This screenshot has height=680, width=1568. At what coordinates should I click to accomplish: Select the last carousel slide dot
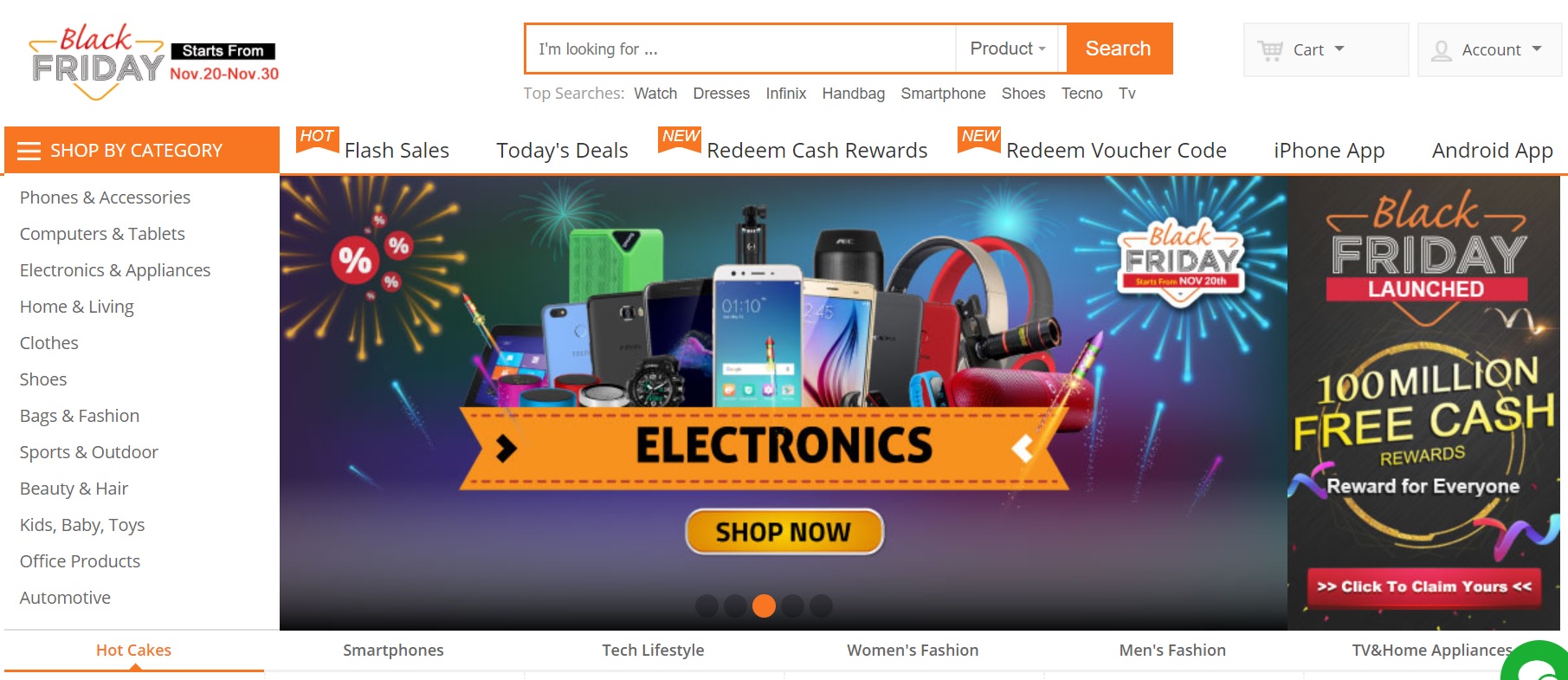[821, 606]
